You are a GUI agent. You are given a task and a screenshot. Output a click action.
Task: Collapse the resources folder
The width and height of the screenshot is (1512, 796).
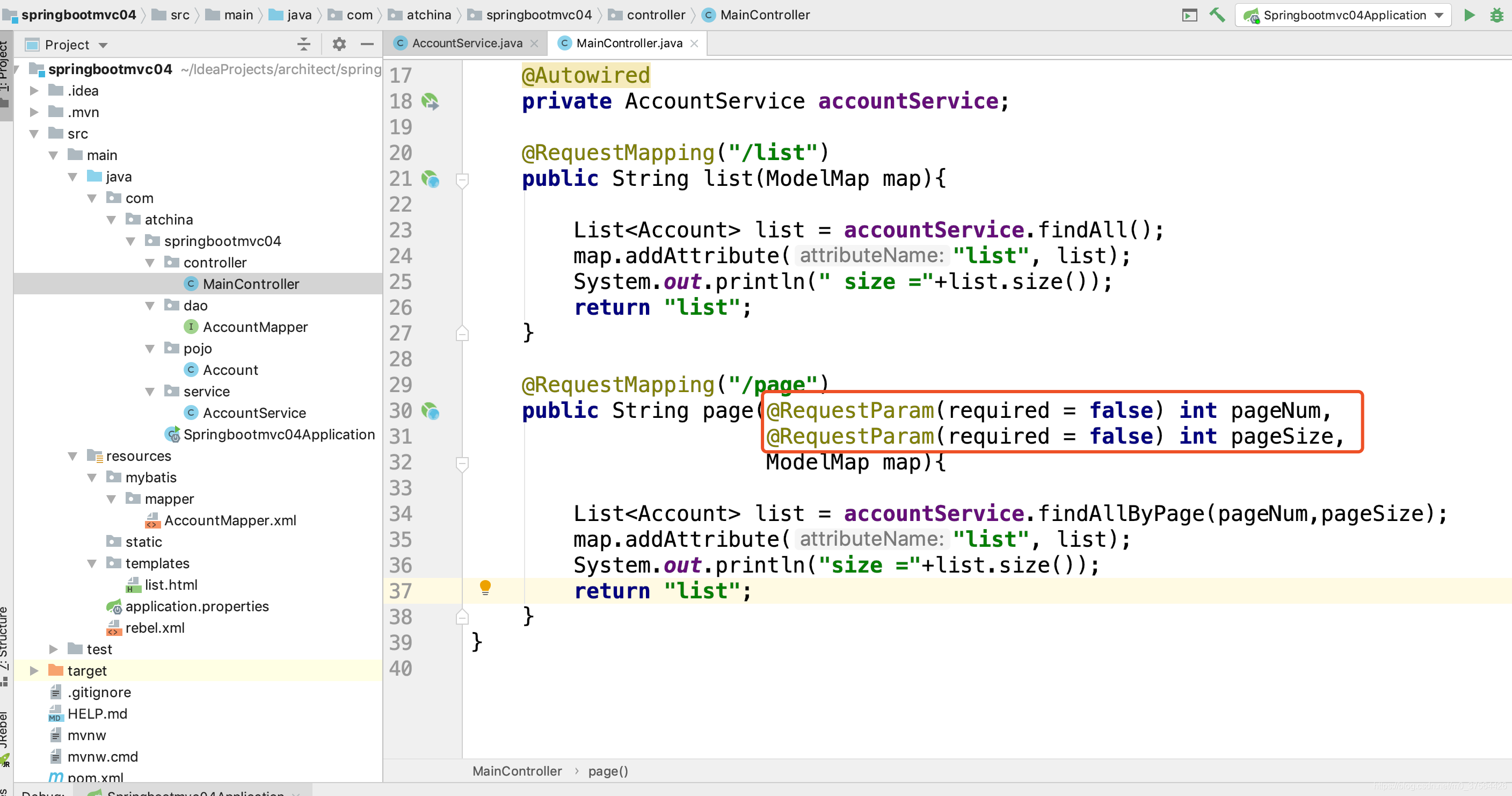click(x=73, y=456)
